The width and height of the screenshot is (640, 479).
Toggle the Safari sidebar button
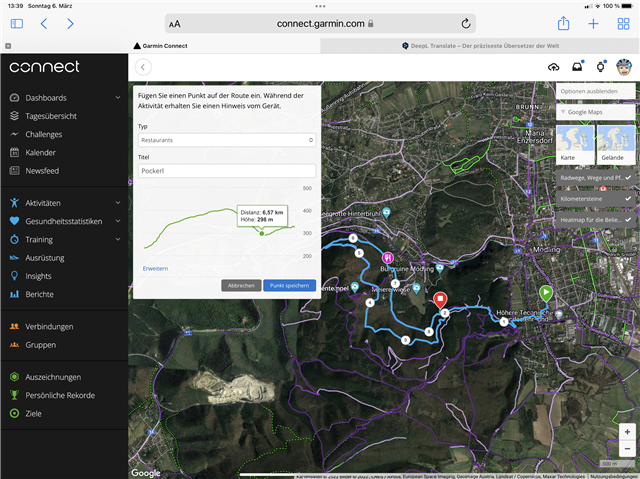(x=17, y=24)
